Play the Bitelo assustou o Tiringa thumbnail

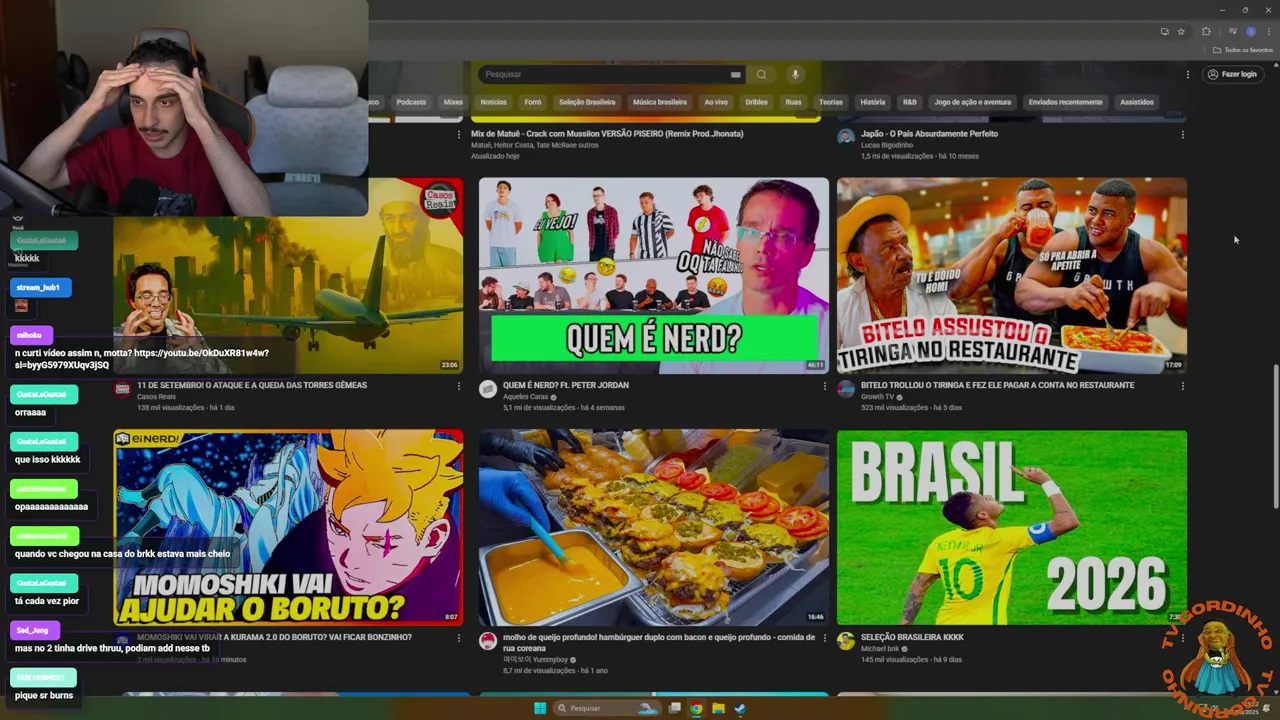point(1012,276)
